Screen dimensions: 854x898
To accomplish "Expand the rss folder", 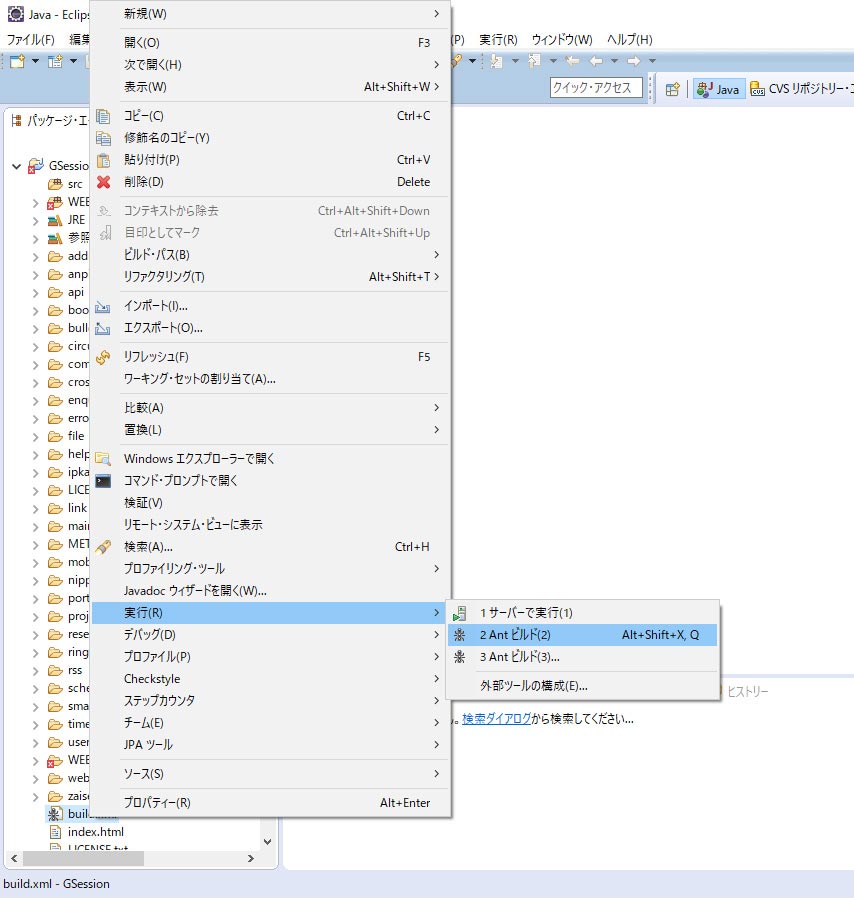I will coord(36,671).
